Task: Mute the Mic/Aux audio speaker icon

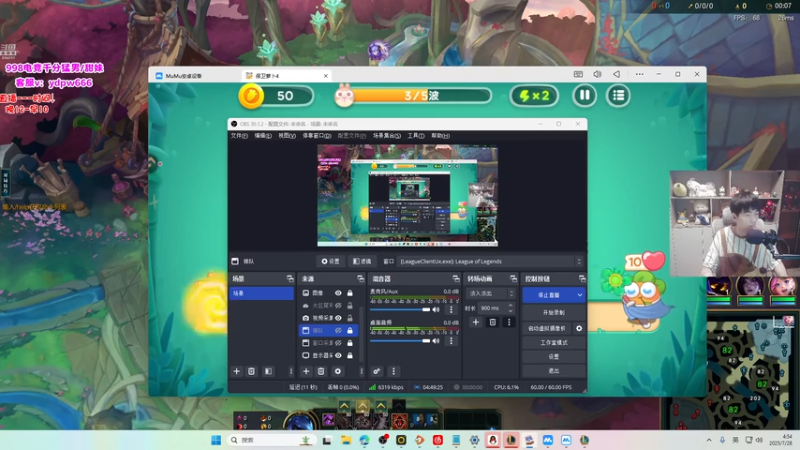Action: click(436, 310)
